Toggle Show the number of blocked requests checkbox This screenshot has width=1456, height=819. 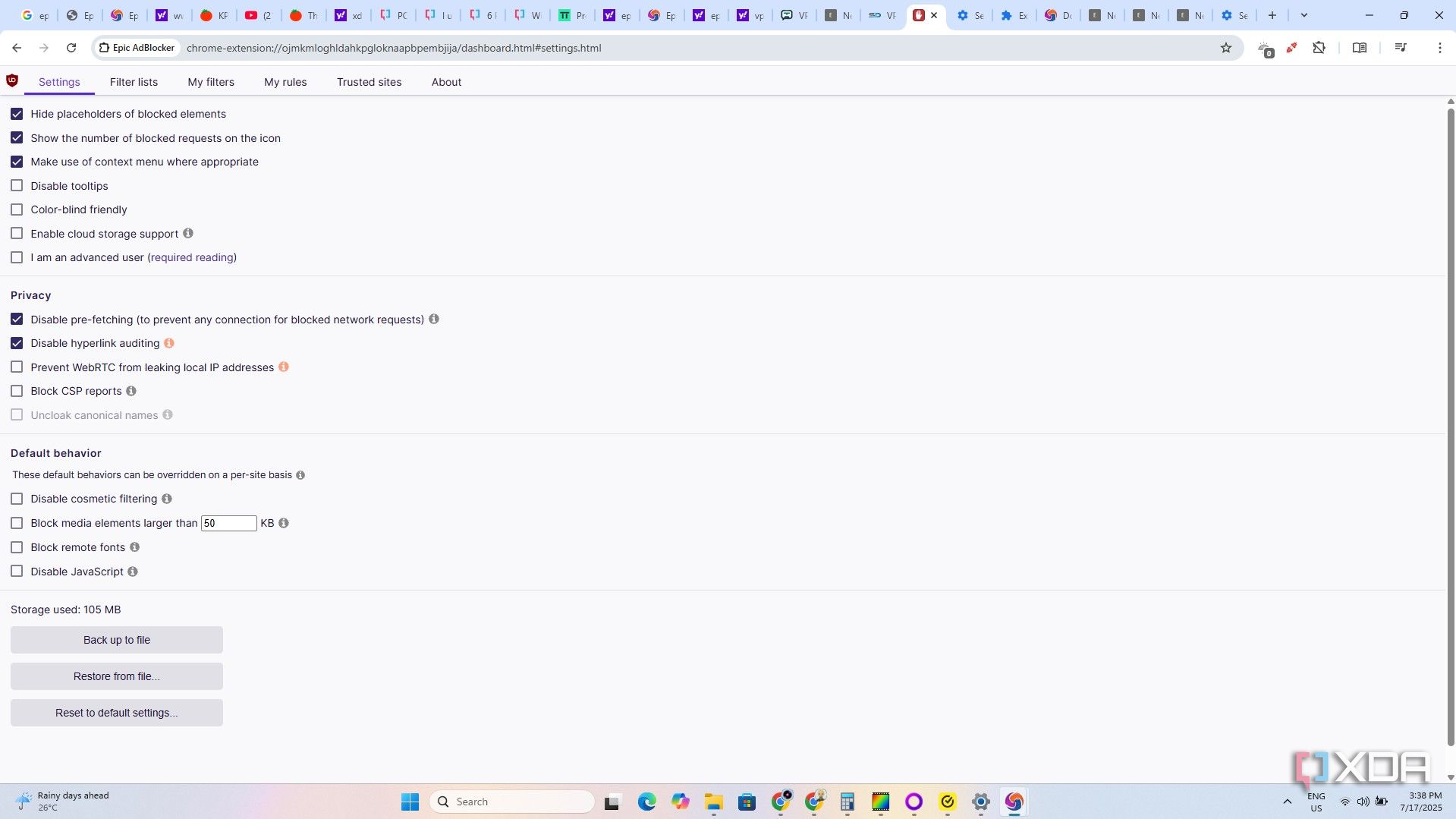pos(17,137)
